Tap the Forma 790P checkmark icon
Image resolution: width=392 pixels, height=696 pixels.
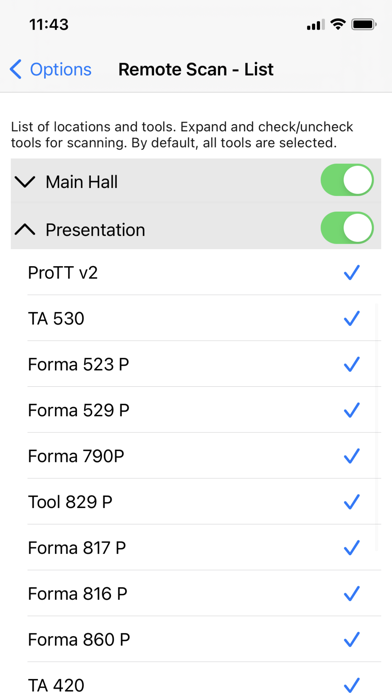pyautogui.click(x=351, y=456)
